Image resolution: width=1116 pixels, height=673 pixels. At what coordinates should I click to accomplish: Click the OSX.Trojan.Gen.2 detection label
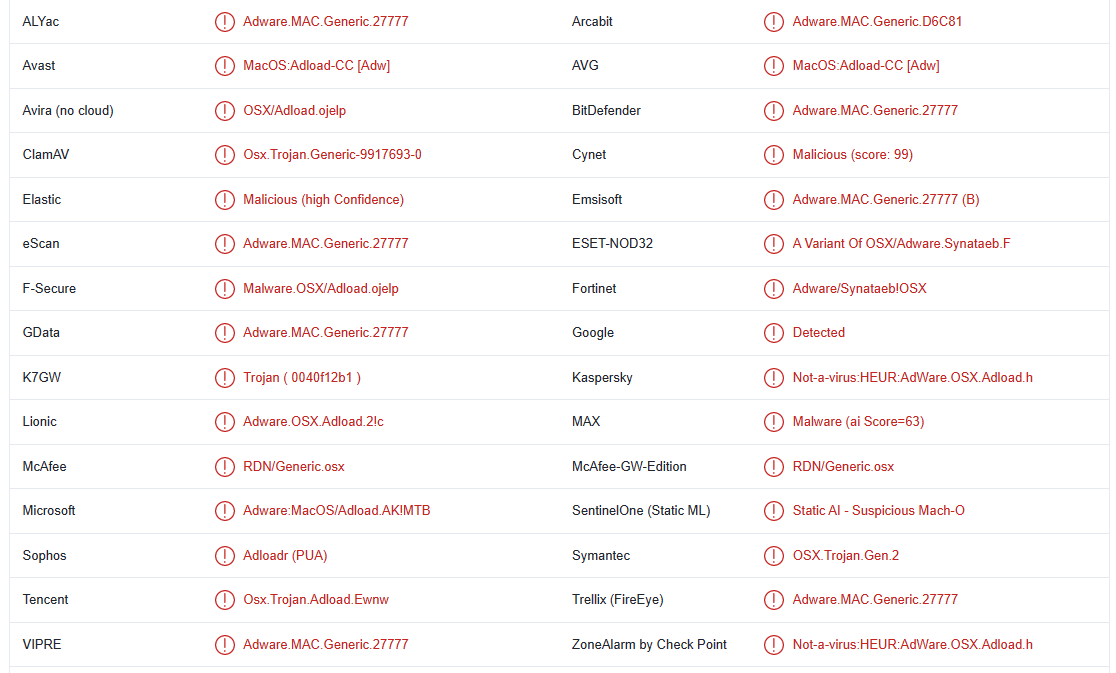pos(845,556)
